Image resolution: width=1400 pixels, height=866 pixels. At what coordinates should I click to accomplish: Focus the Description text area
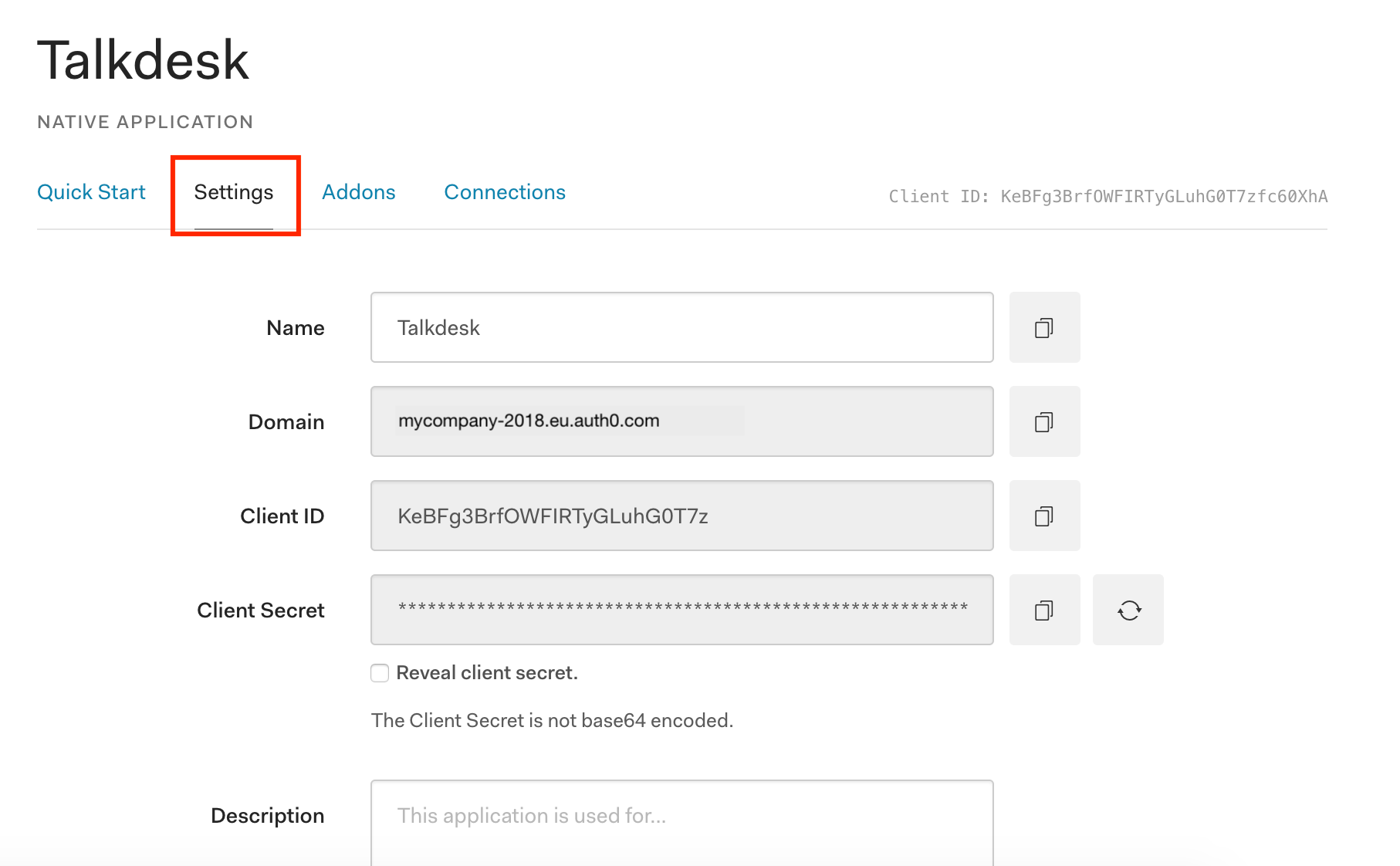click(x=682, y=823)
